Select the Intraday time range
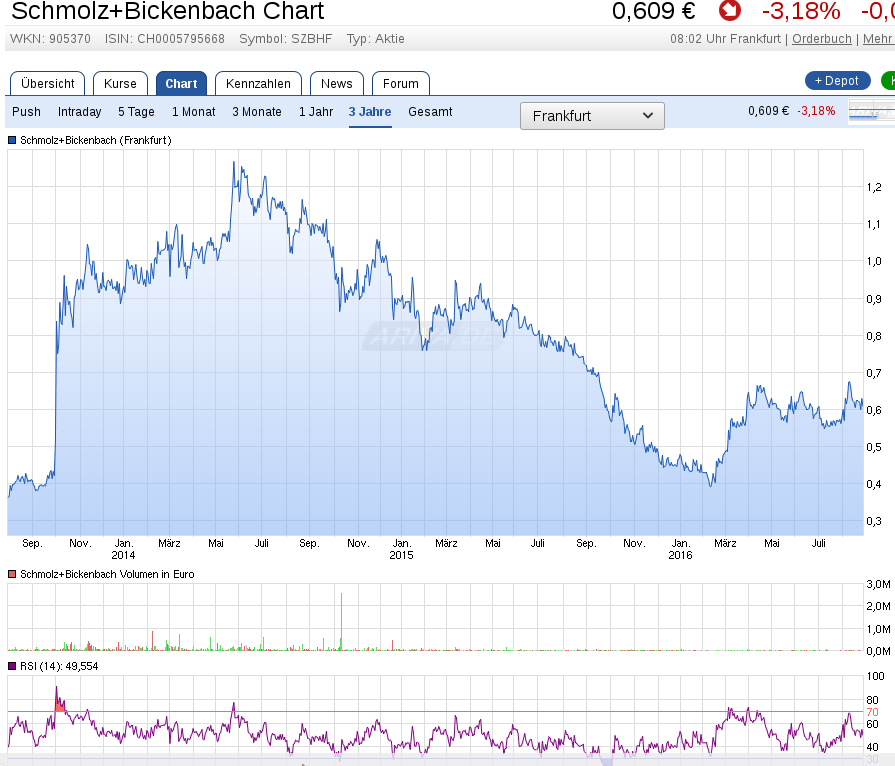The image size is (895, 766). (79, 112)
